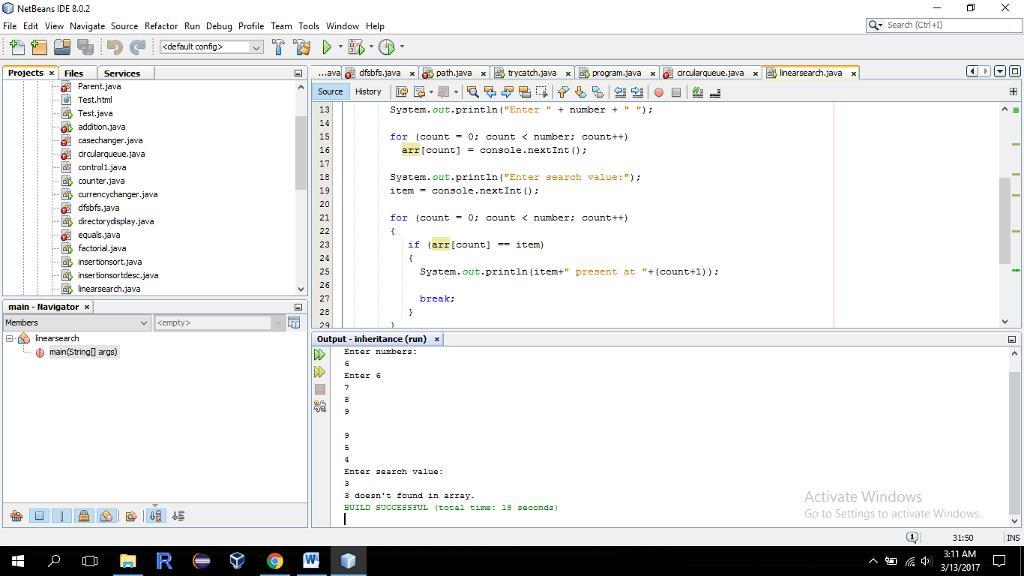
Task: Open the Output panel settings icon
Action: click(320, 406)
